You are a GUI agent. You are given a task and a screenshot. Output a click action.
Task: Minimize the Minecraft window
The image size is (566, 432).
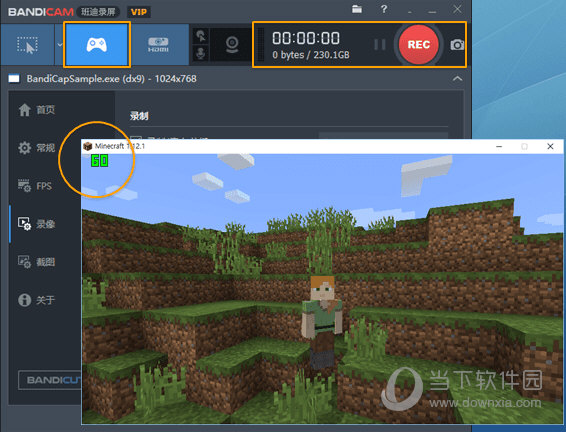(x=499, y=147)
